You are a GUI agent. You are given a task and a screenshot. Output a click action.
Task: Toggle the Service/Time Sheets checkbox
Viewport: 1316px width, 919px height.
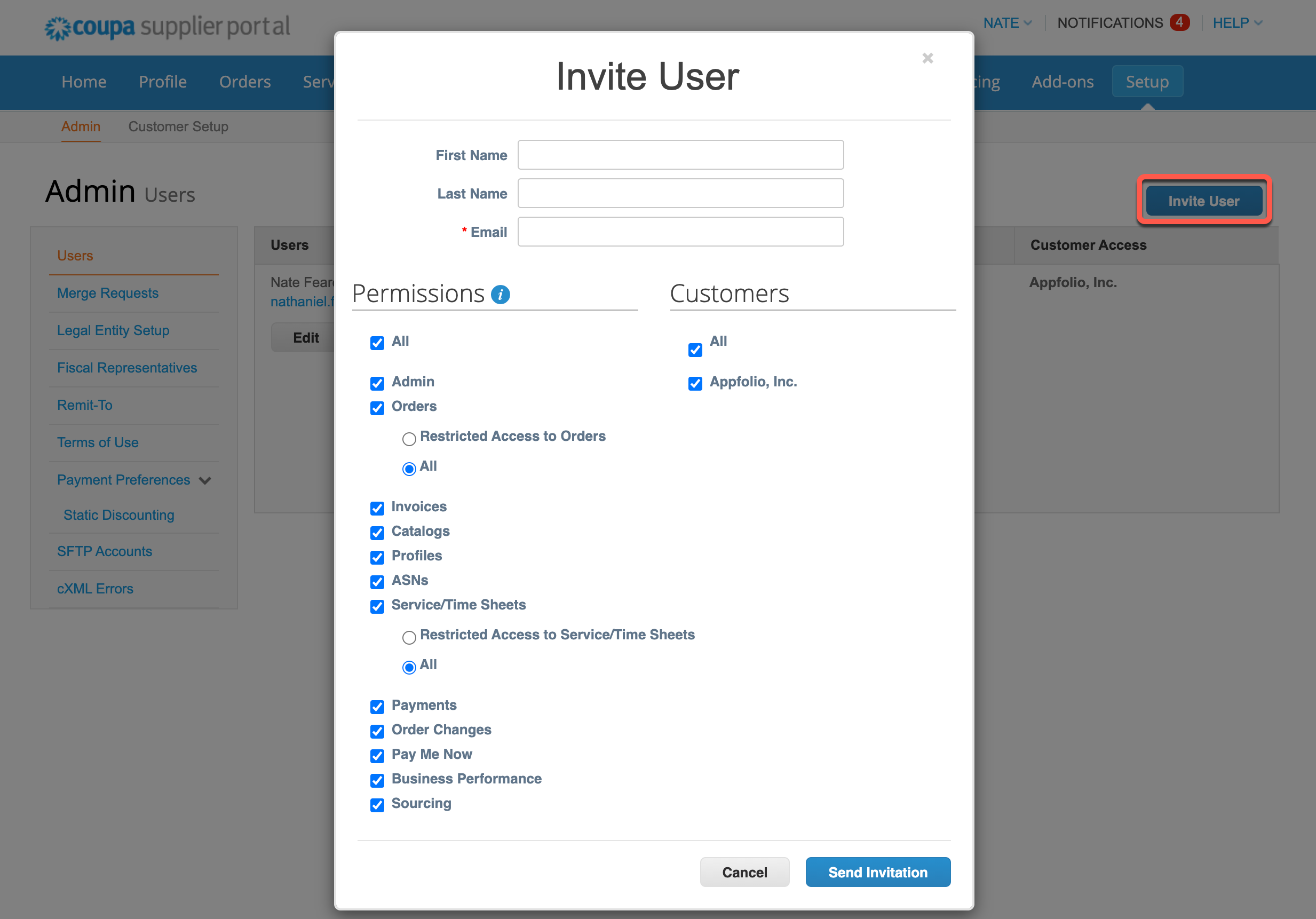[x=377, y=607]
